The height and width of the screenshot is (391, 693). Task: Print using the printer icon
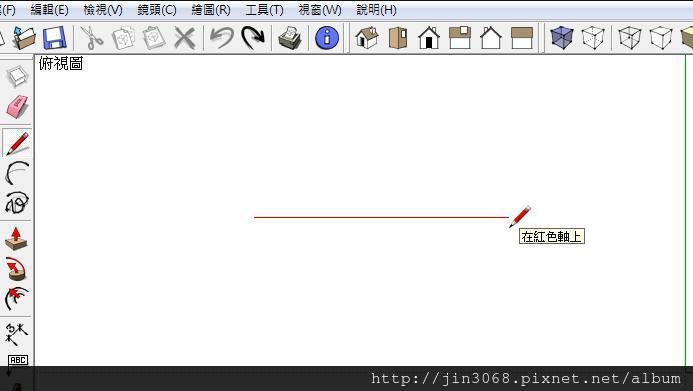[x=290, y=38]
